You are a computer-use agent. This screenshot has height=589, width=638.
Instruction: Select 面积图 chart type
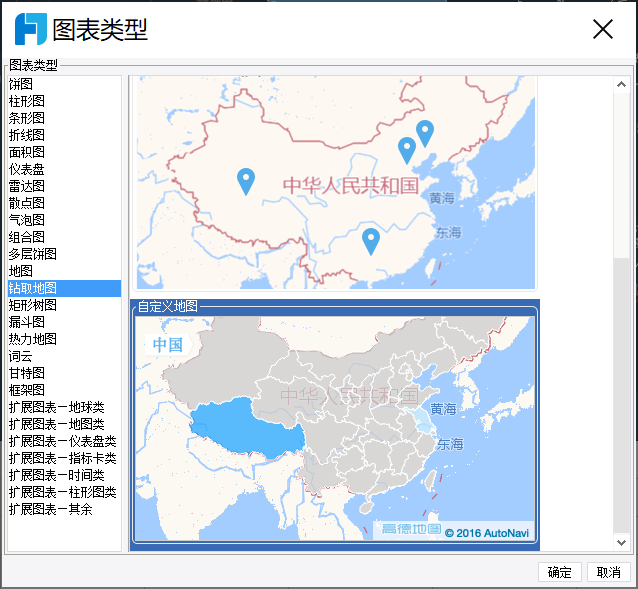64,152
